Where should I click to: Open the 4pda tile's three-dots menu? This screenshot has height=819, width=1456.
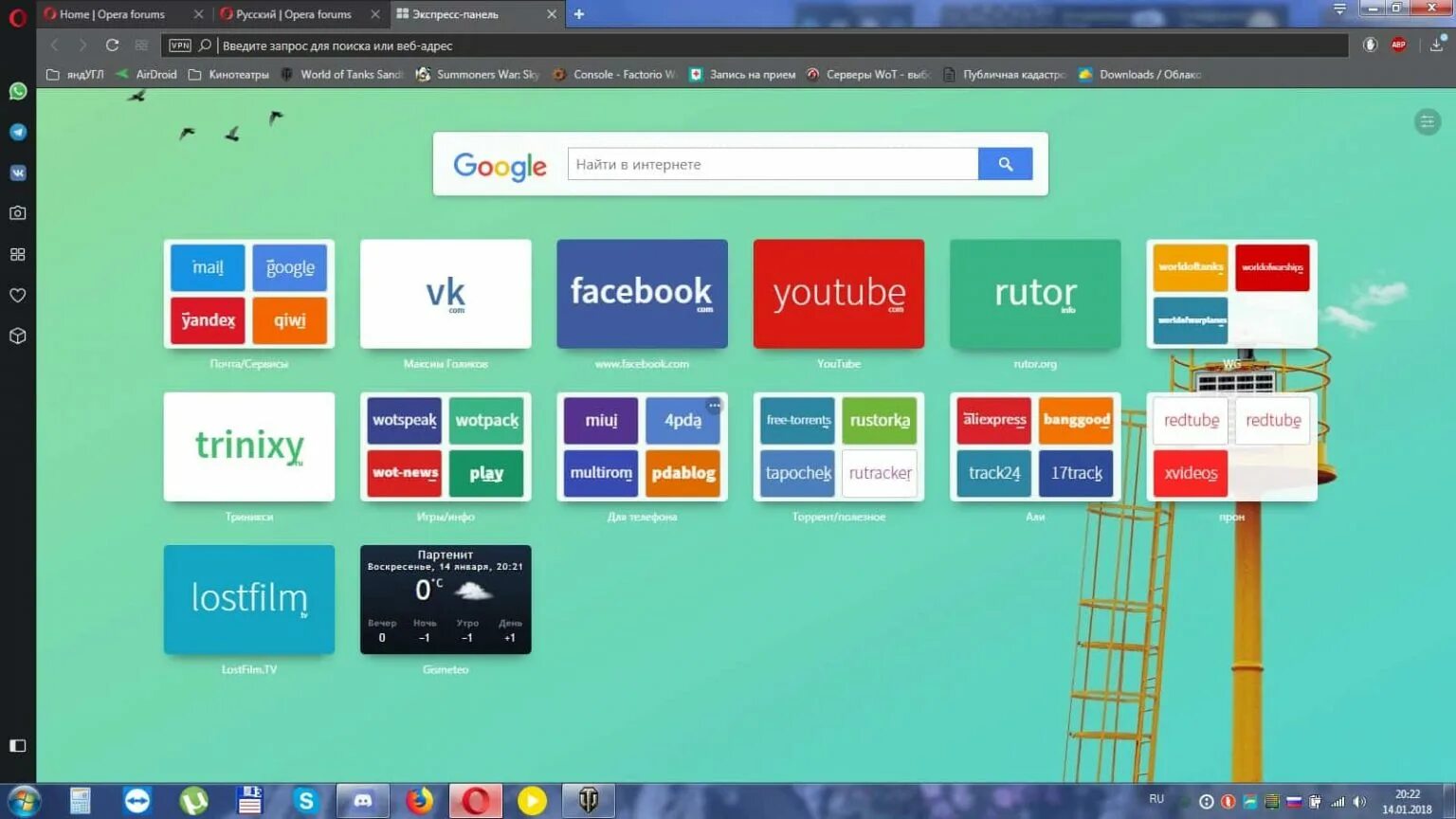point(715,406)
